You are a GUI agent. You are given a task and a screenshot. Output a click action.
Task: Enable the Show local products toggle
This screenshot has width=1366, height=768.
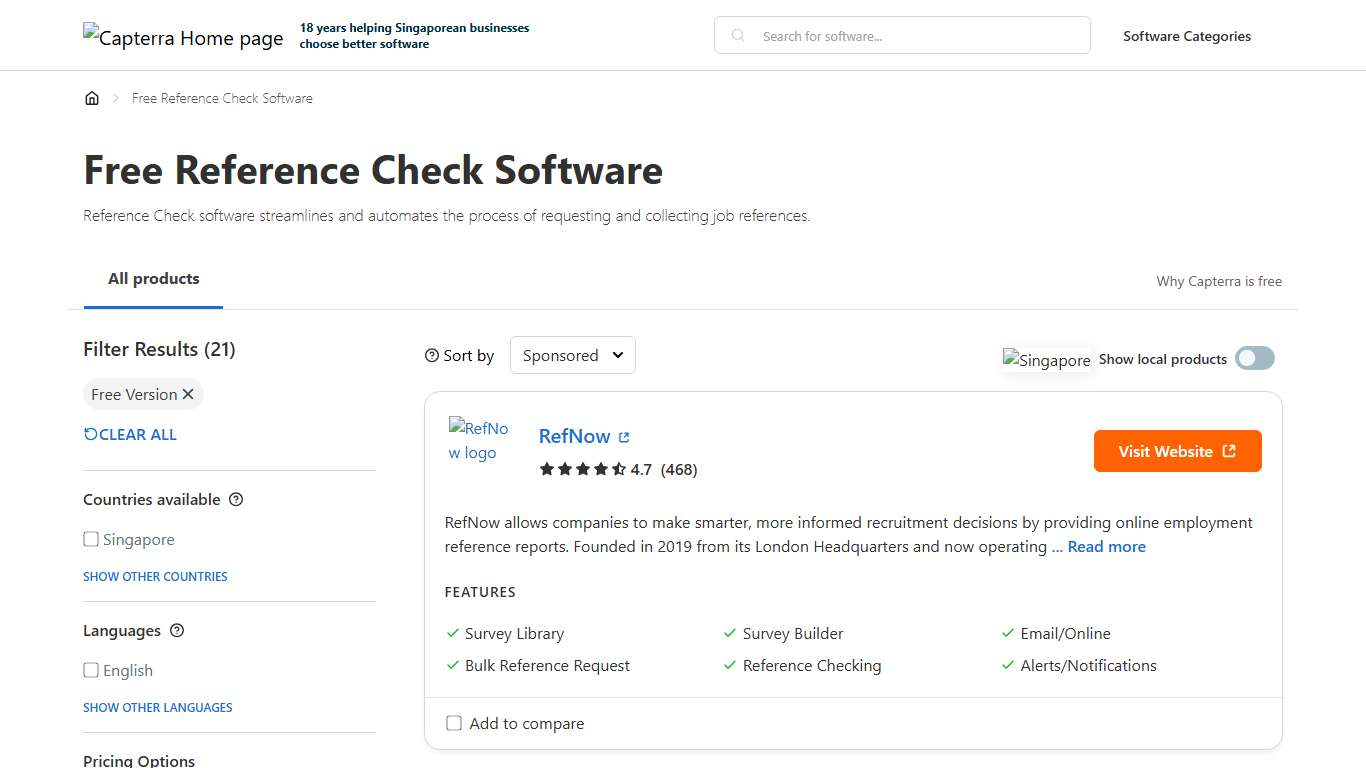click(x=1254, y=358)
